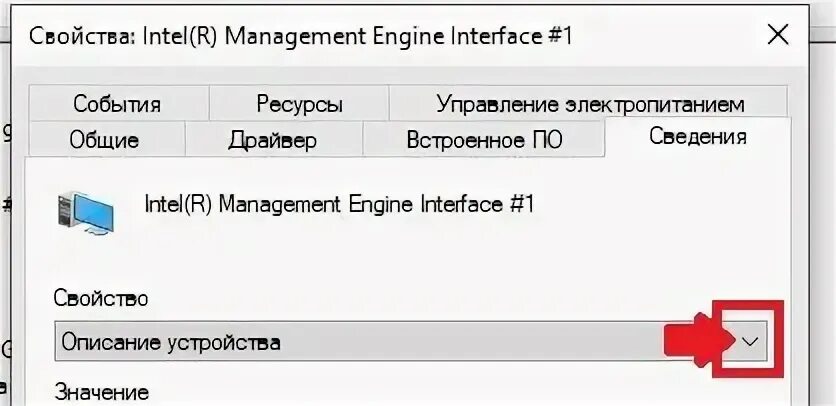Viewport: 836px width, 406px height.
Task: Click the Свойство field label
Action: 101,298
